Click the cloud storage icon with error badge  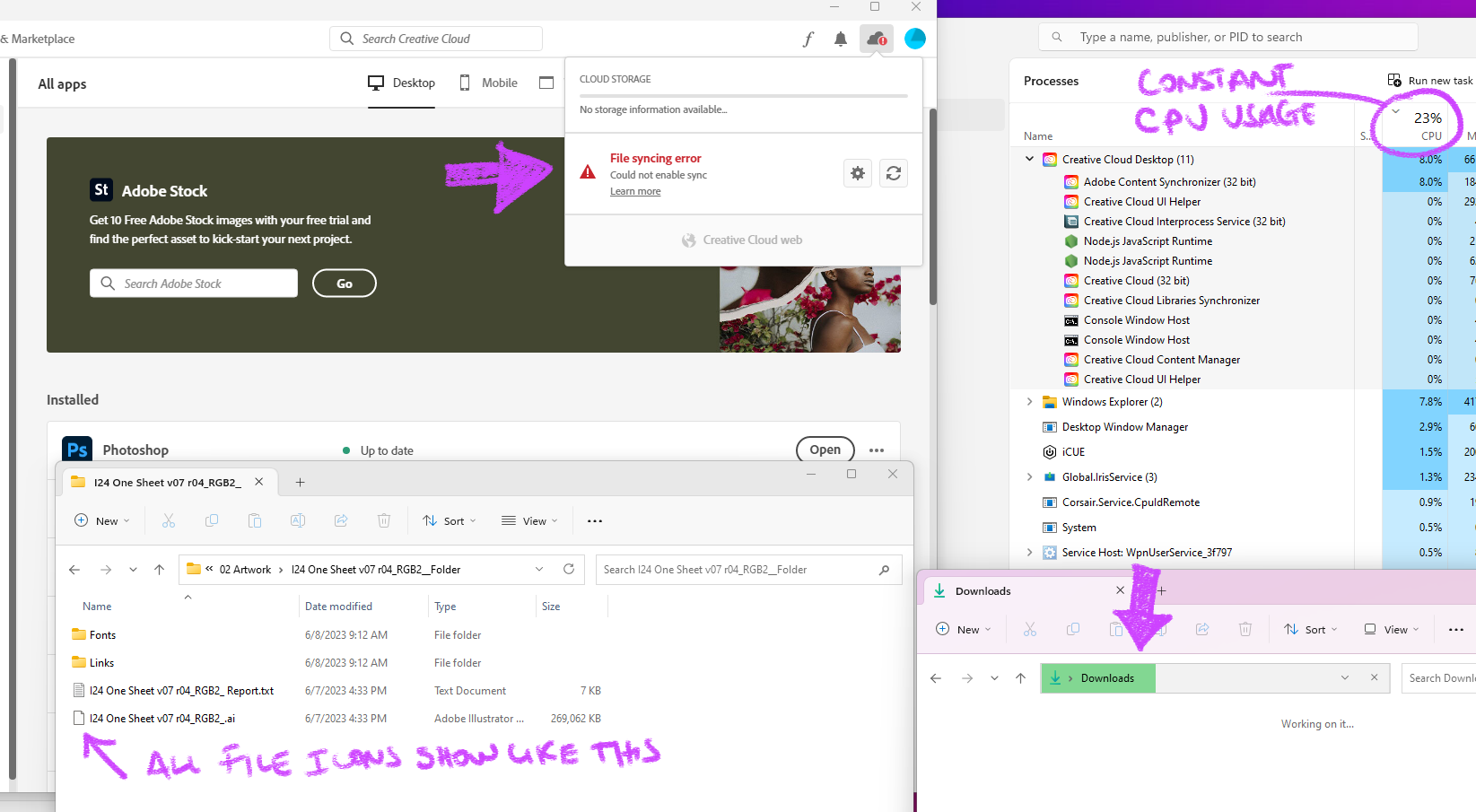point(874,39)
